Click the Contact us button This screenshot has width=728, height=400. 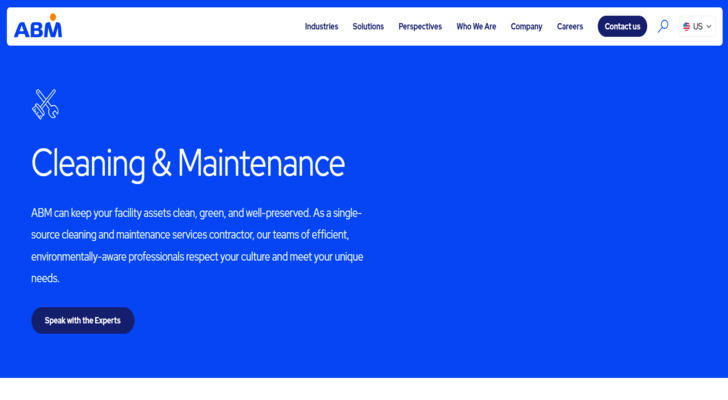click(x=622, y=26)
